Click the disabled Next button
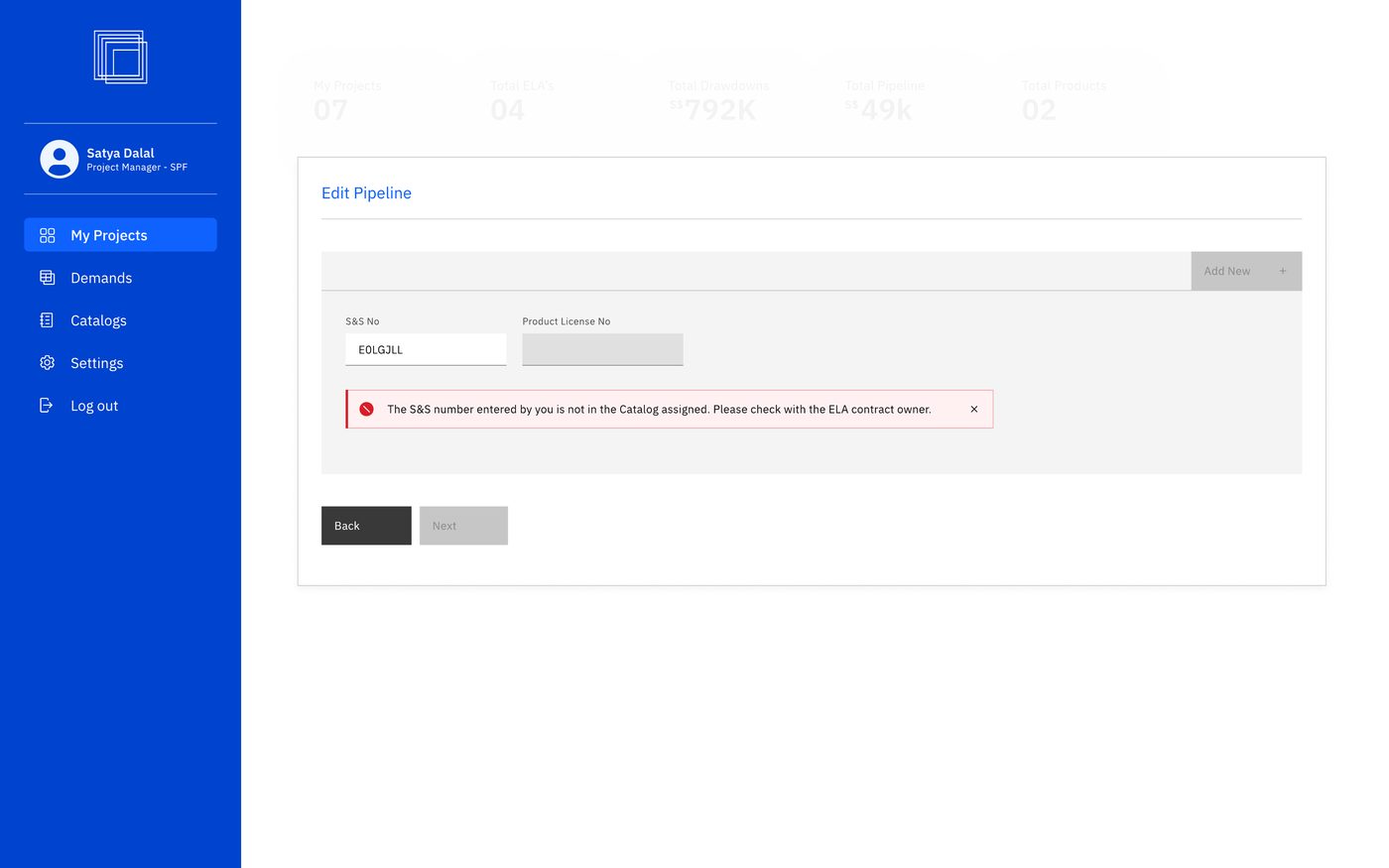Image resolution: width=1389 pixels, height=868 pixels. click(463, 526)
